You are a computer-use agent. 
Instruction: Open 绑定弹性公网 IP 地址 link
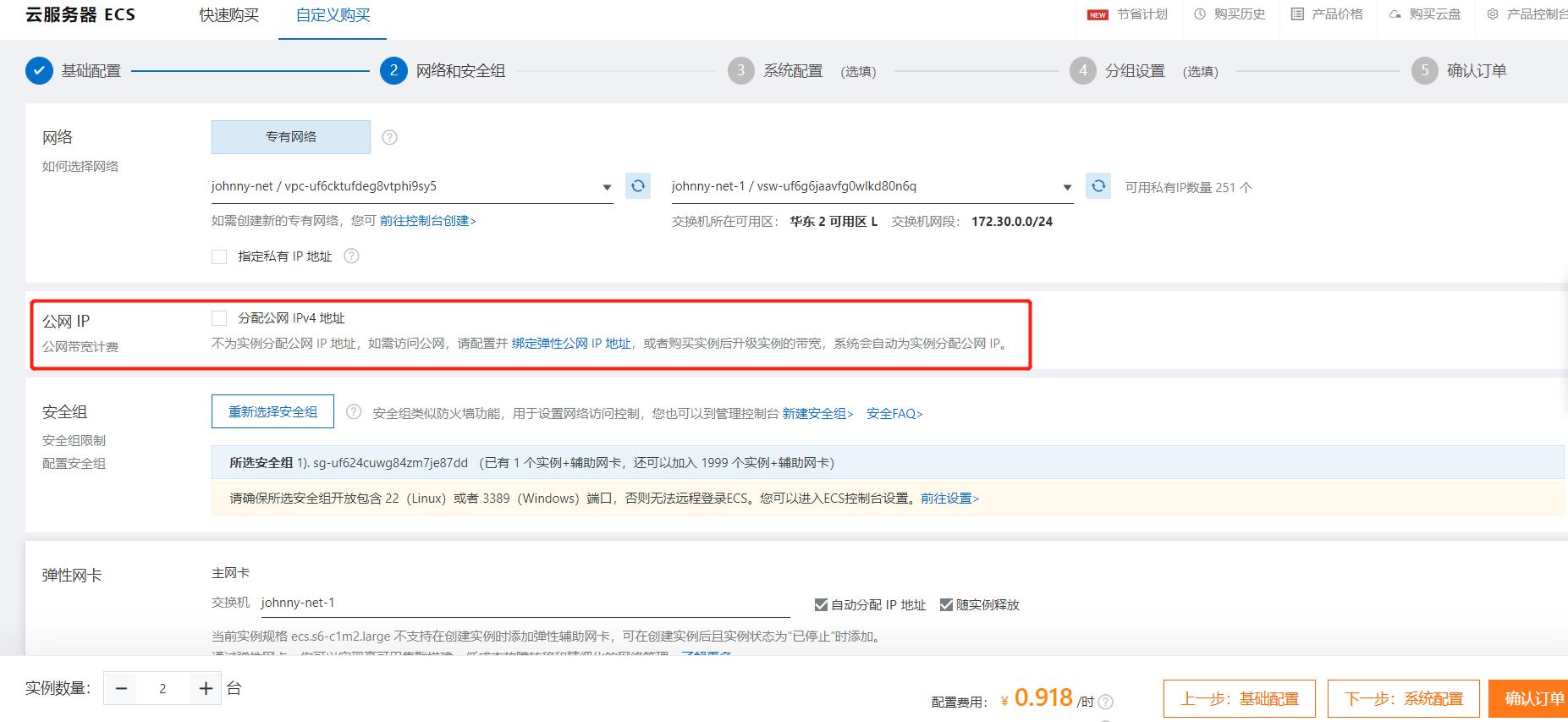point(571,344)
